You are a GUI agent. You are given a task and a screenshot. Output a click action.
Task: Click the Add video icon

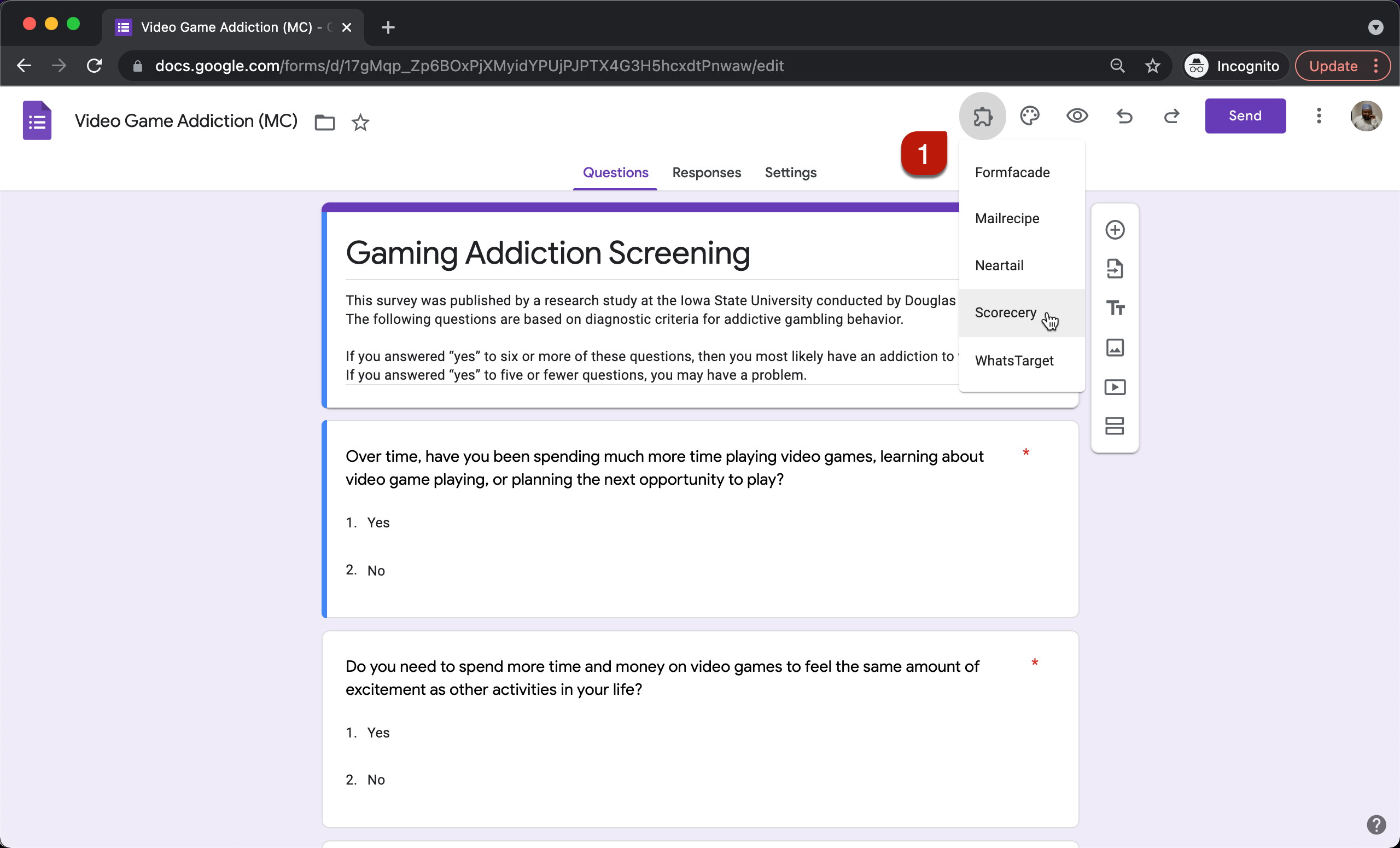pos(1115,387)
